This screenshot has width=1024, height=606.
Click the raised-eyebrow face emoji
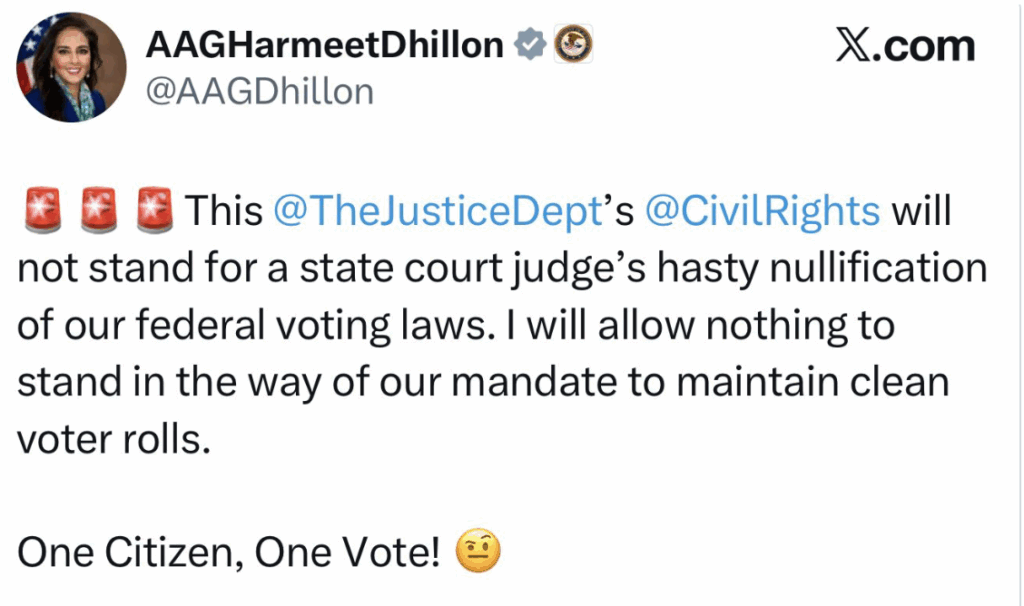[x=477, y=550]
